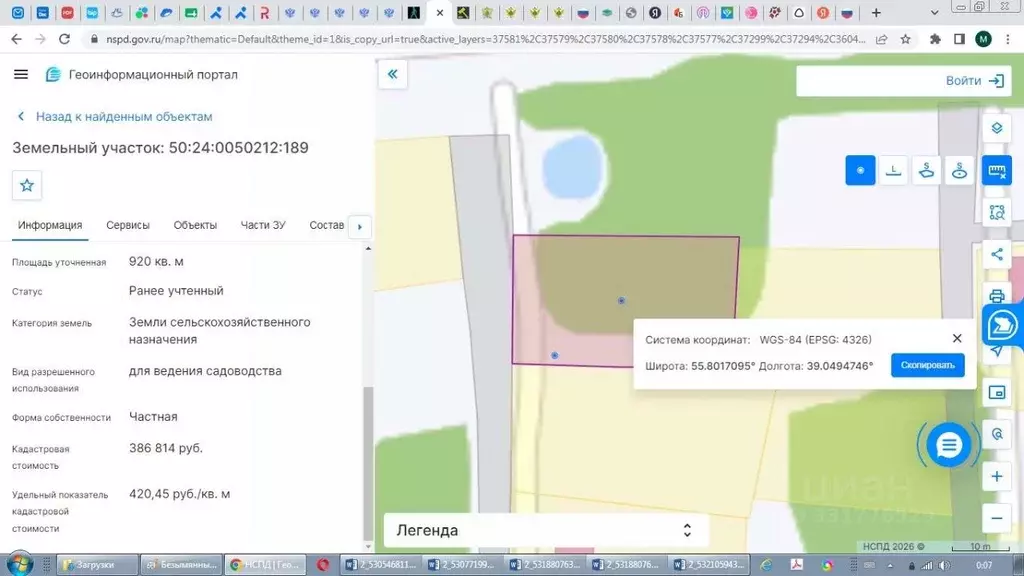The width and height of the screenshot is (1024, 576).
Task: Open the Chrome three-dot menu
Action: click(1008, 39)
